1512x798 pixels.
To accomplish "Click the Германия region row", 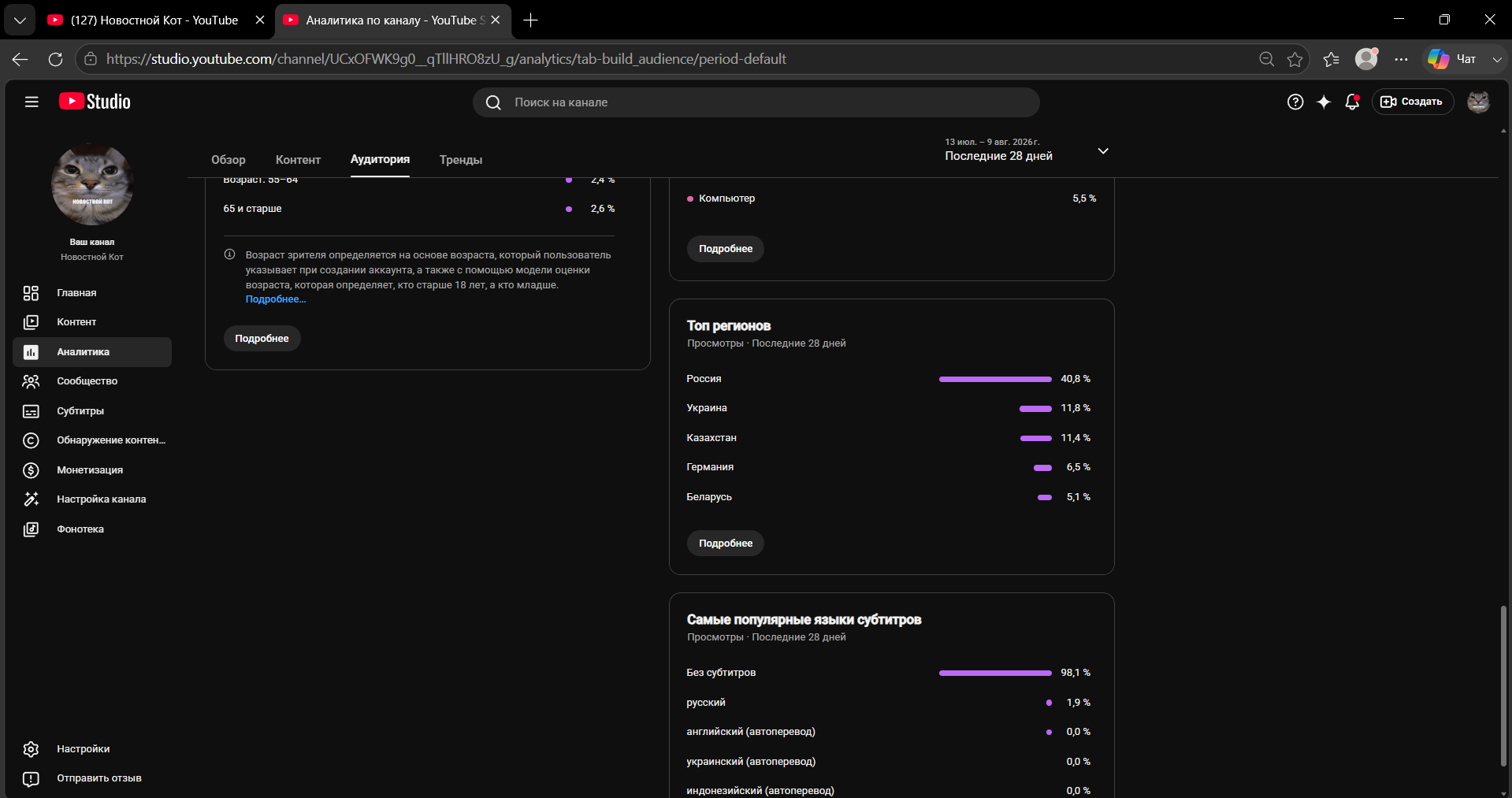I will [889, 467].
